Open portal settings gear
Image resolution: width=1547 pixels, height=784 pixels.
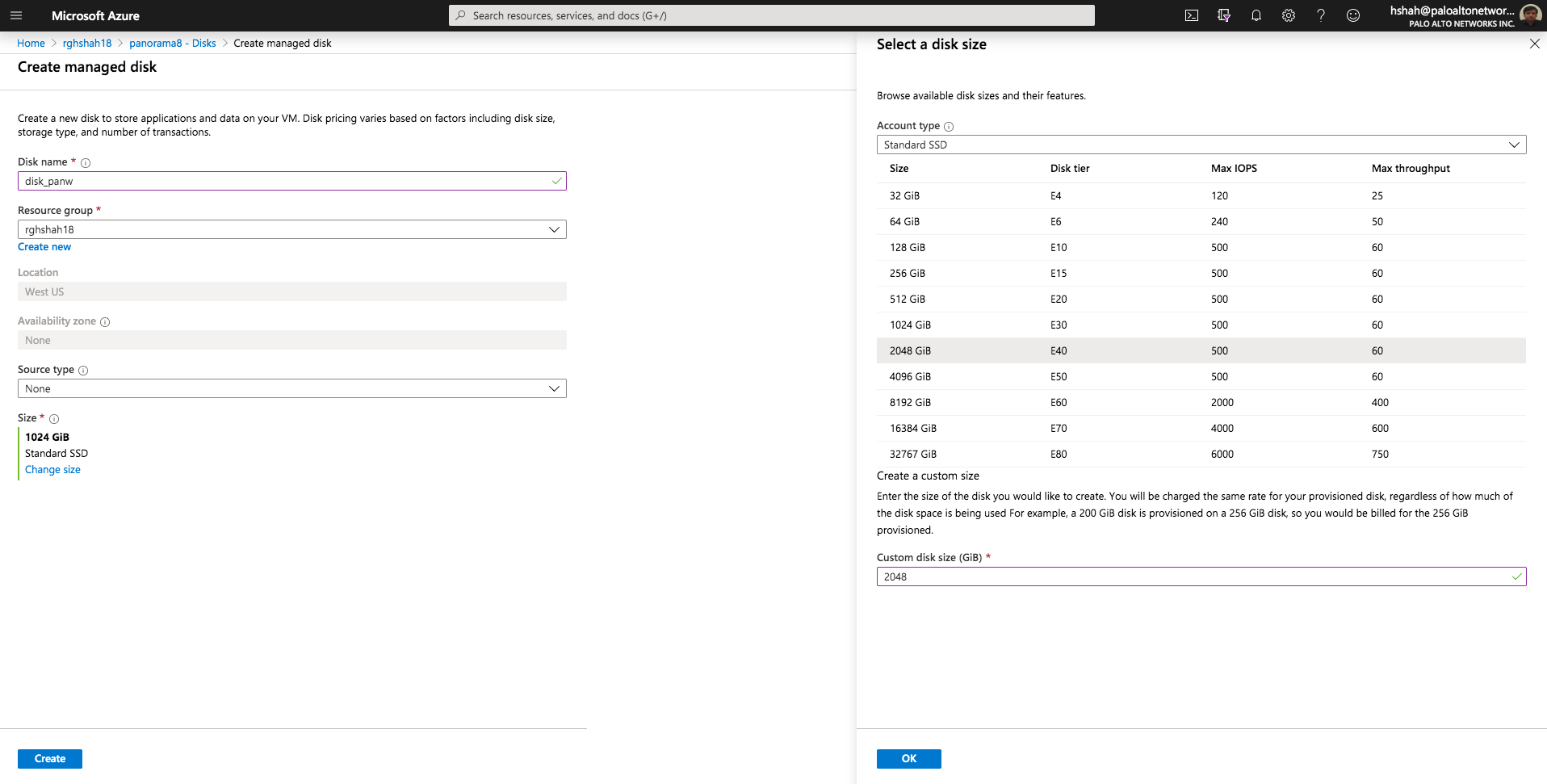click(1288, 15)
